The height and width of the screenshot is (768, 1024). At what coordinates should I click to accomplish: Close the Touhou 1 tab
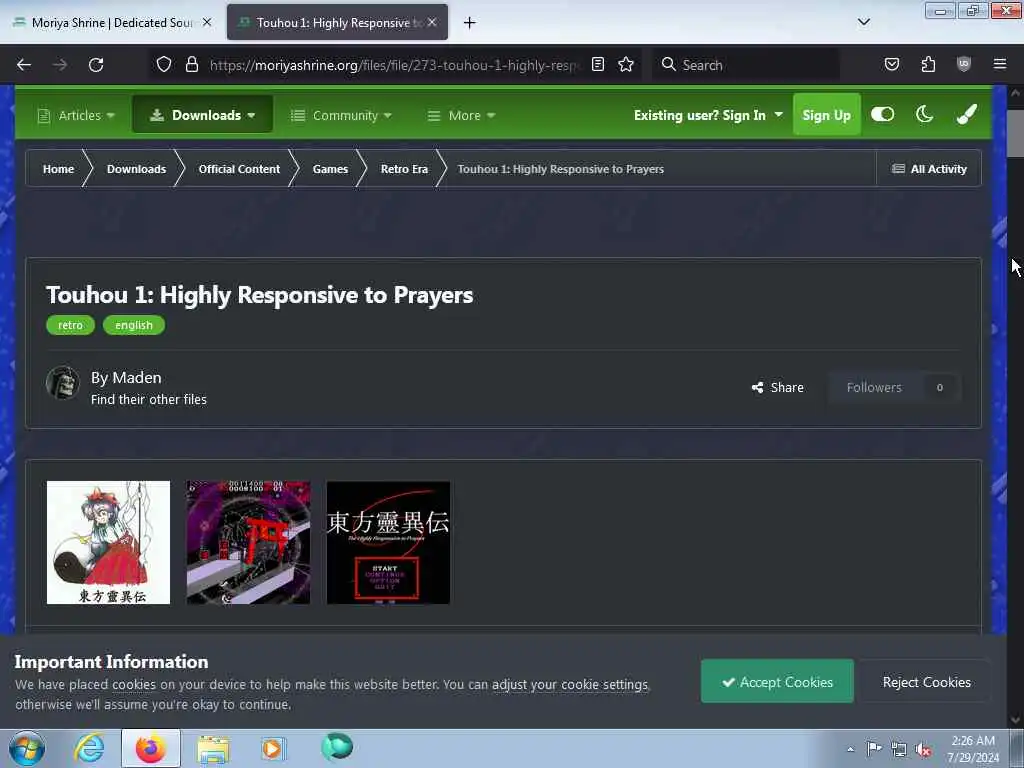432,22
